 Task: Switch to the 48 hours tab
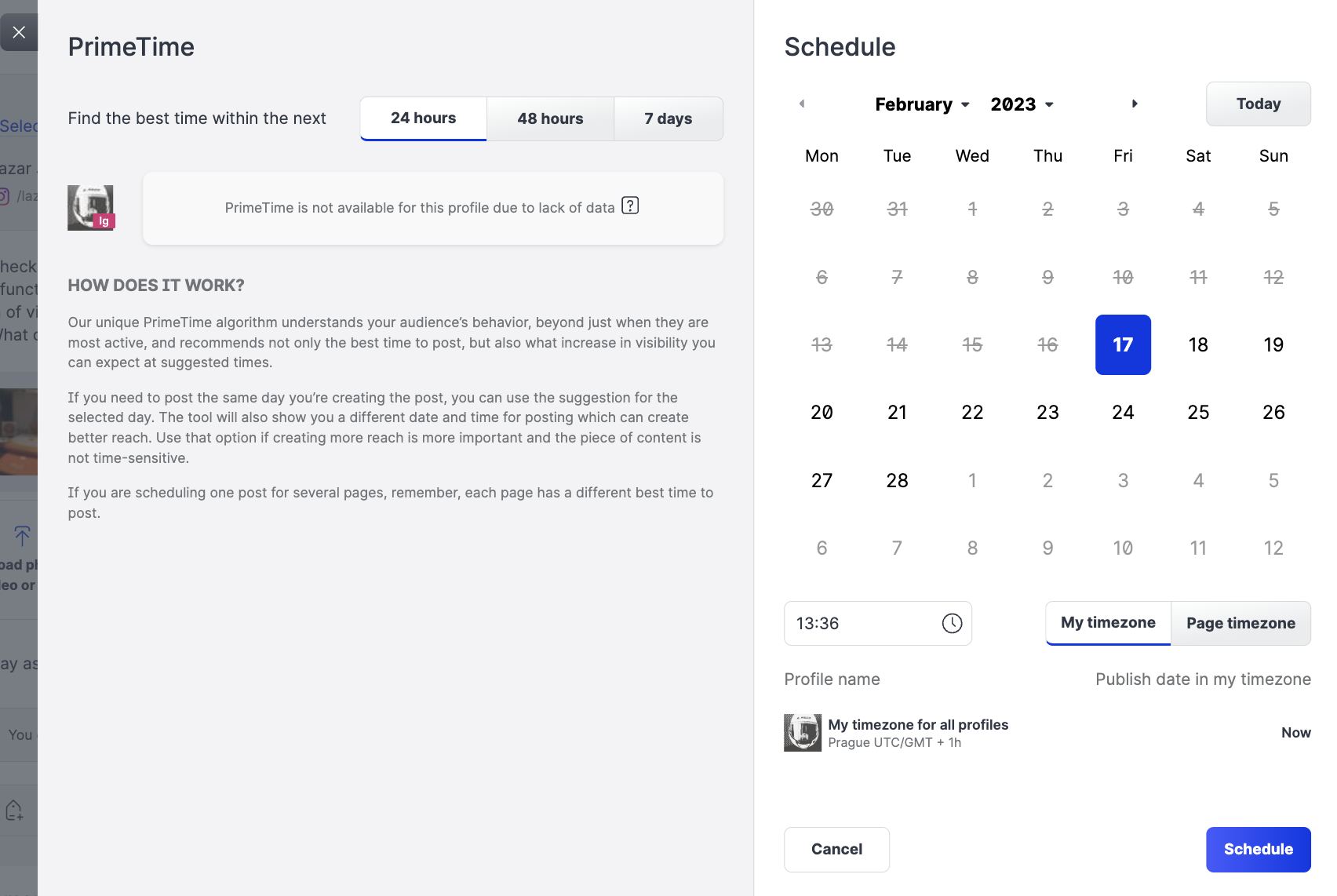click(x=550, y=118)
